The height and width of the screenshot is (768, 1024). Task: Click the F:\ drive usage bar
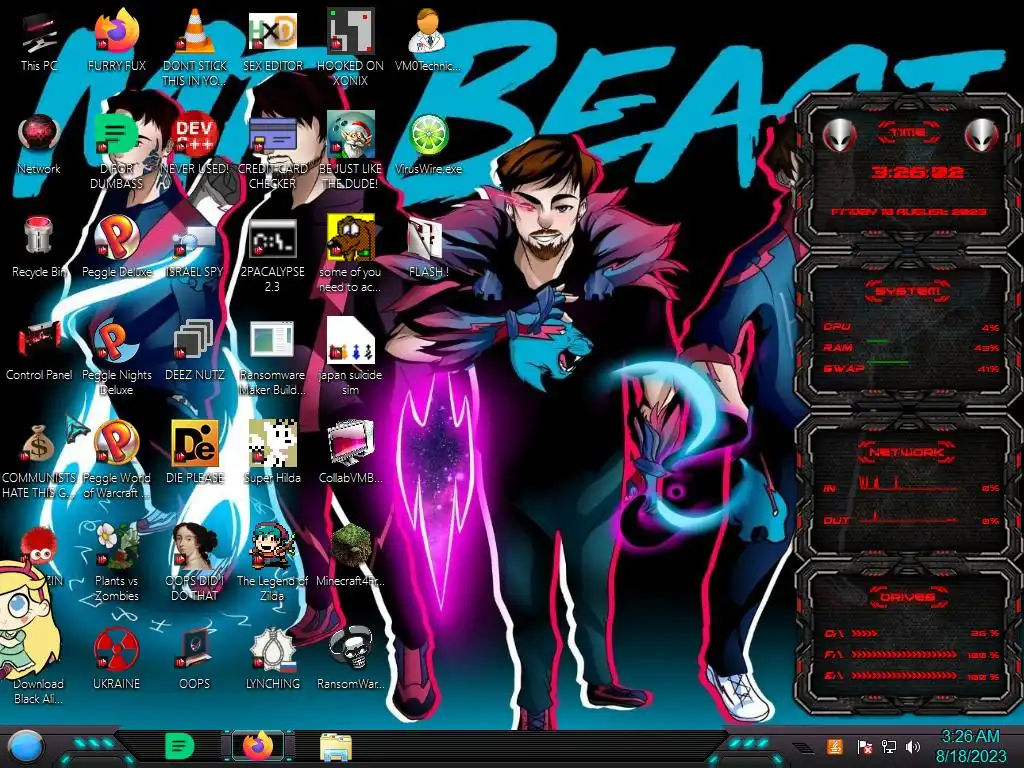(904, 654)
